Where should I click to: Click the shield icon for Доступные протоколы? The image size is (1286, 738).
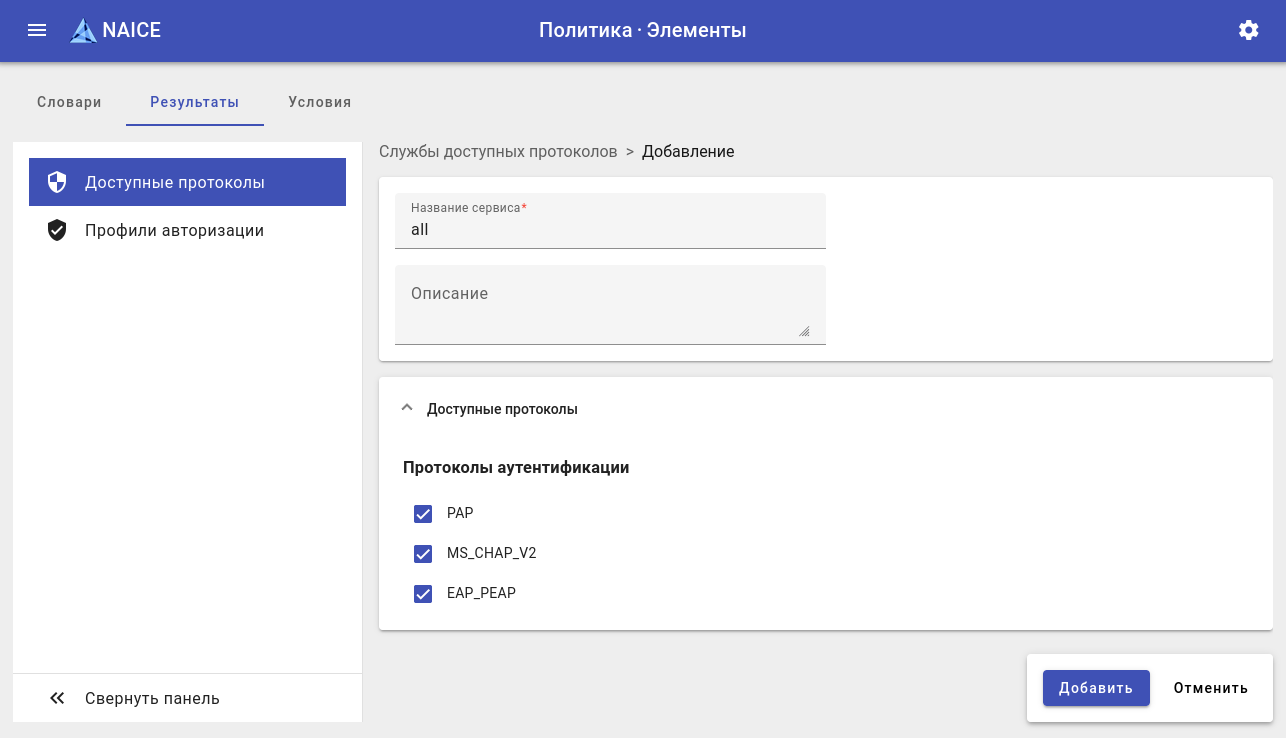(57, 182)
